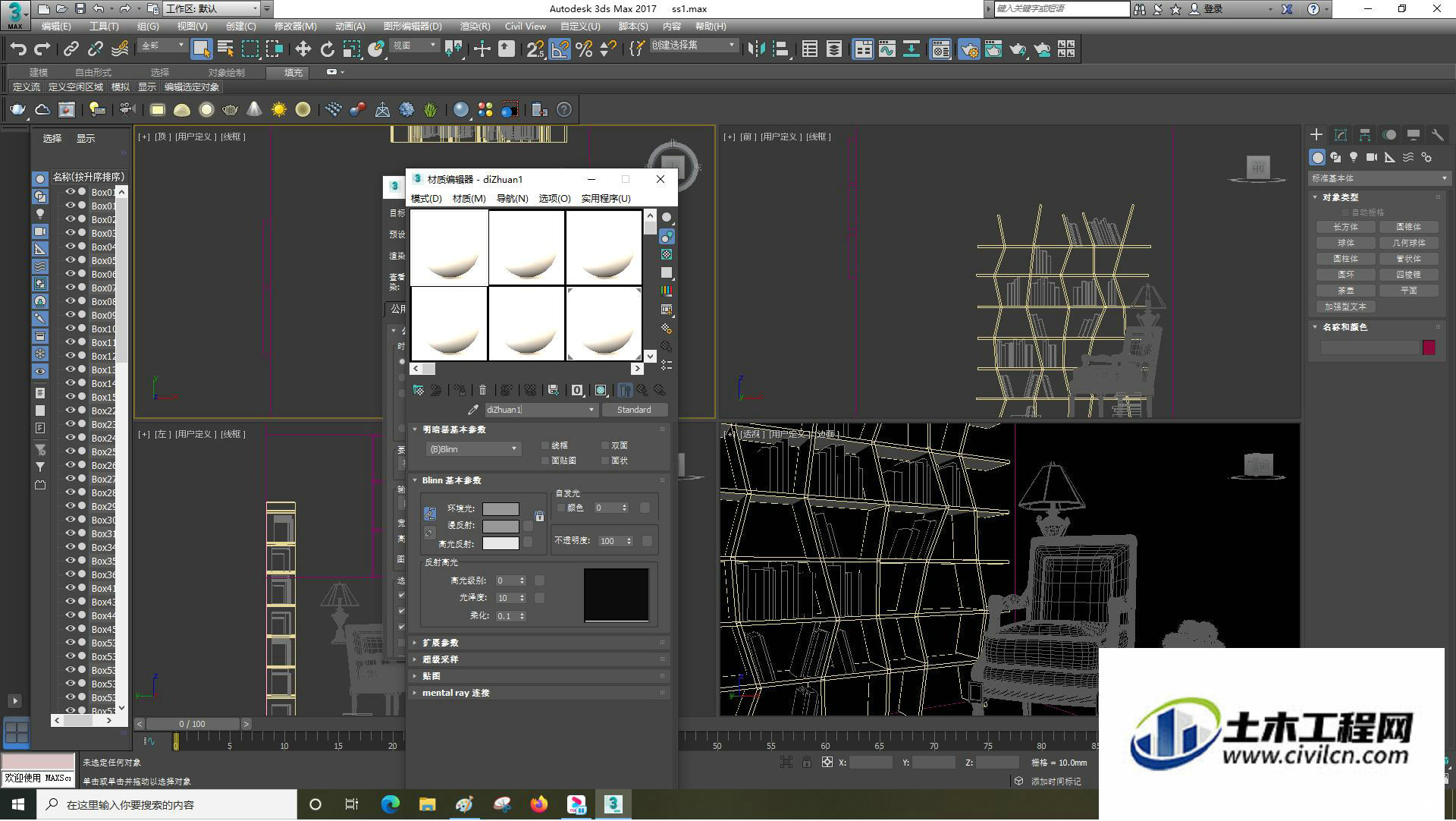Open the 创建选择集 selection set dropdown
The width and height of the screenshot is (1456, 821).
click(694, 46)
